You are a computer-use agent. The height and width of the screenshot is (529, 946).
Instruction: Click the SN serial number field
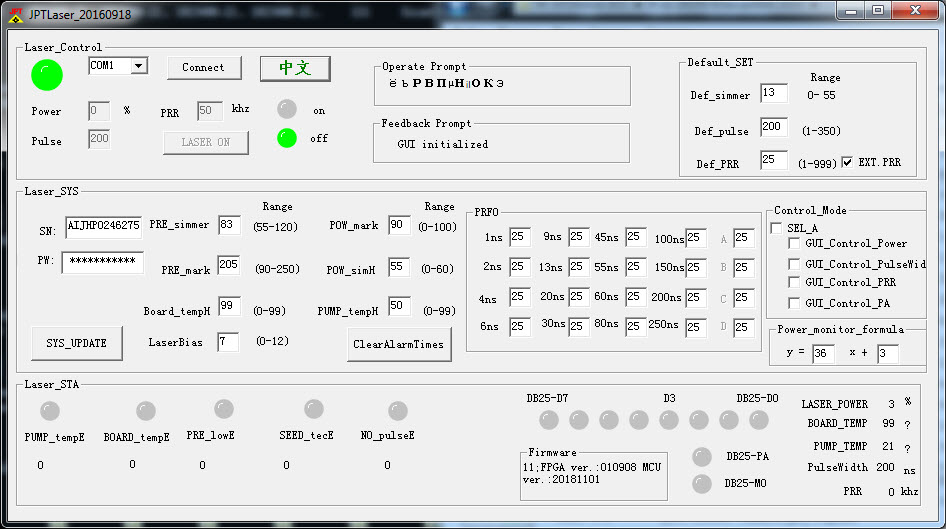click(104, 226)
